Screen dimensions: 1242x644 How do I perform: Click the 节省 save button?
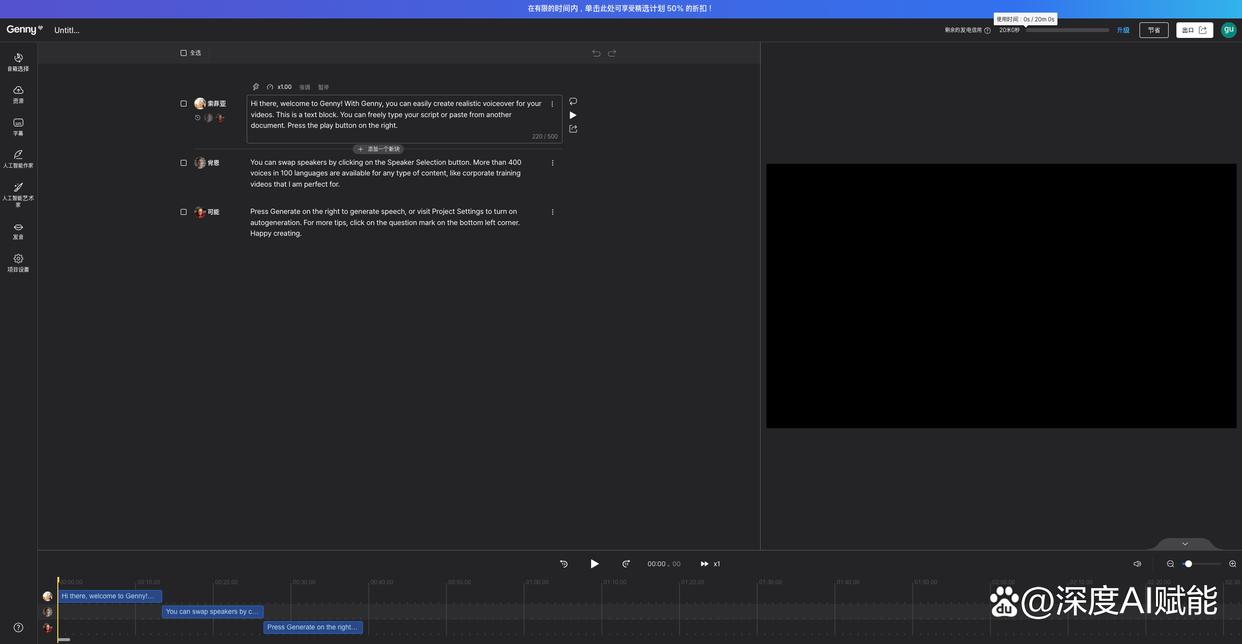pyautogui.click(x=1154, y=30)
